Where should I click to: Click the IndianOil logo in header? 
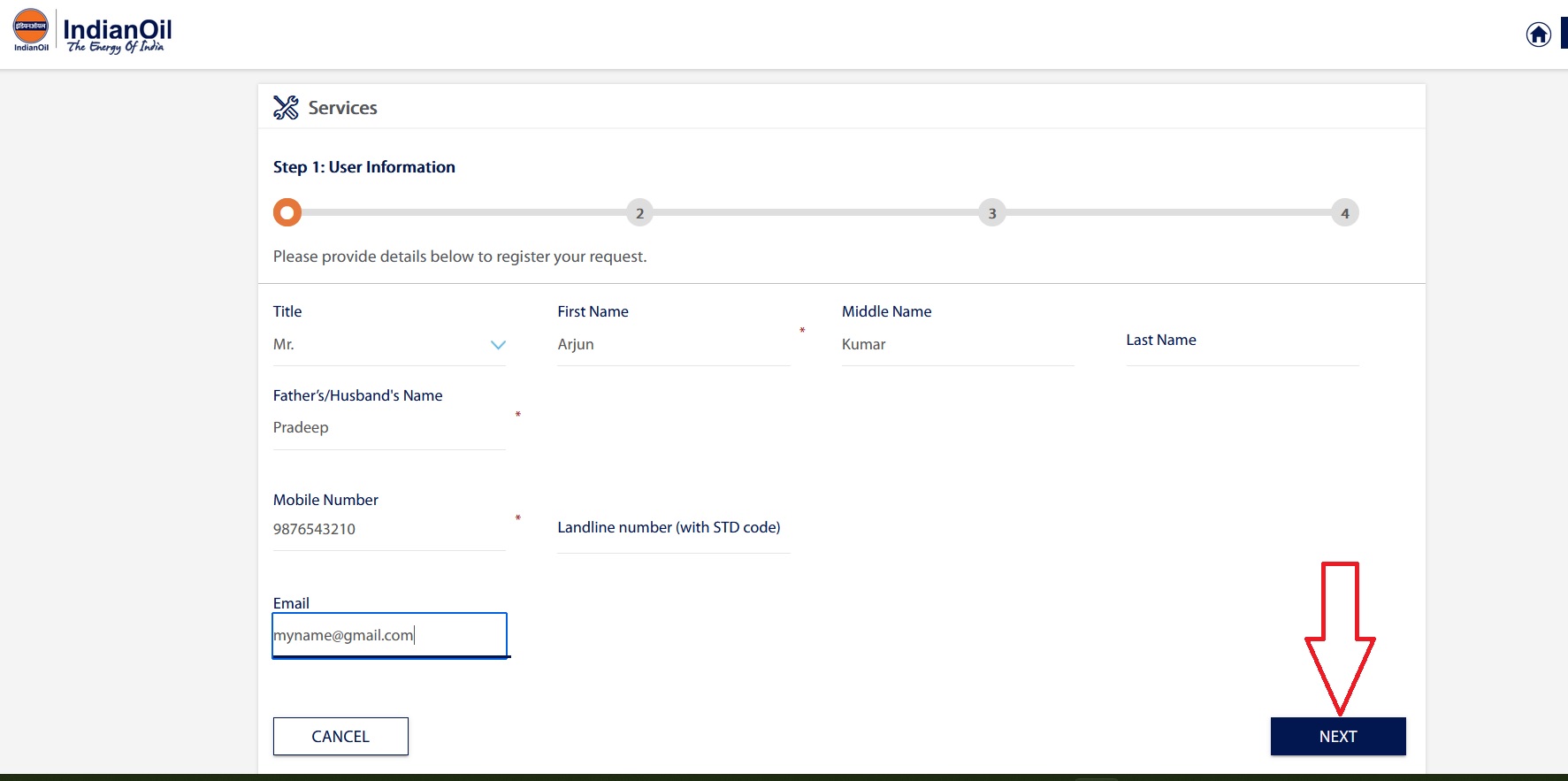pos(92,33)
